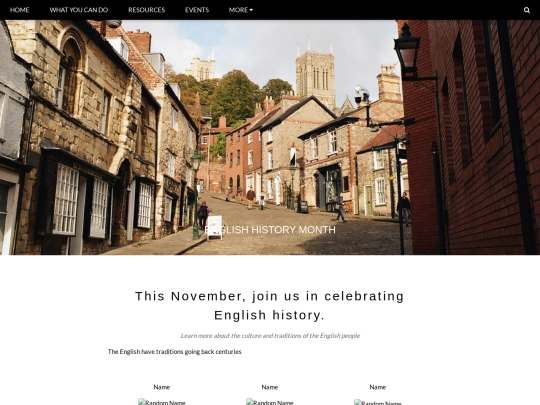Open the HOME navigation link
The width and height of the screenshot is (540, 405).
coord(19,10)
